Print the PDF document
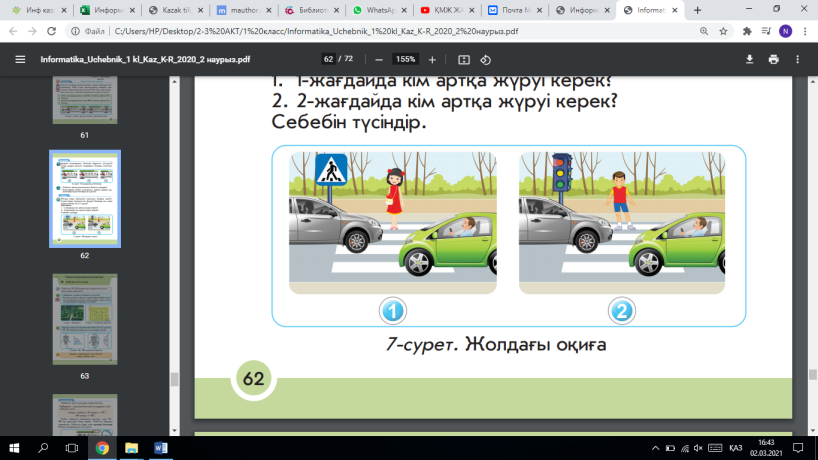Viewport: 818px width, 460px height. (x=774, y=59)
